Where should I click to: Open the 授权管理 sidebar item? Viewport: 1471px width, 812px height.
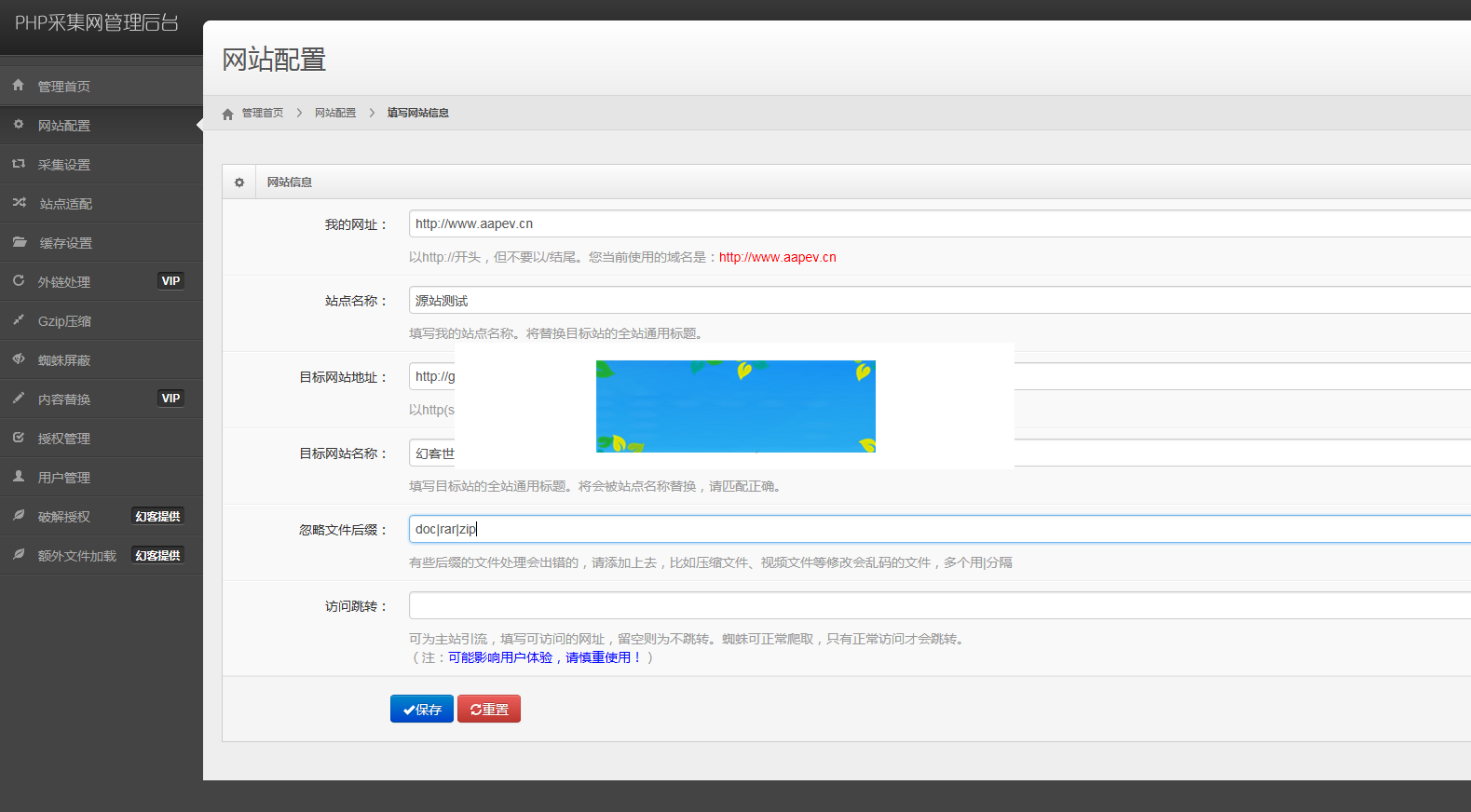click(x=63, y=439)
